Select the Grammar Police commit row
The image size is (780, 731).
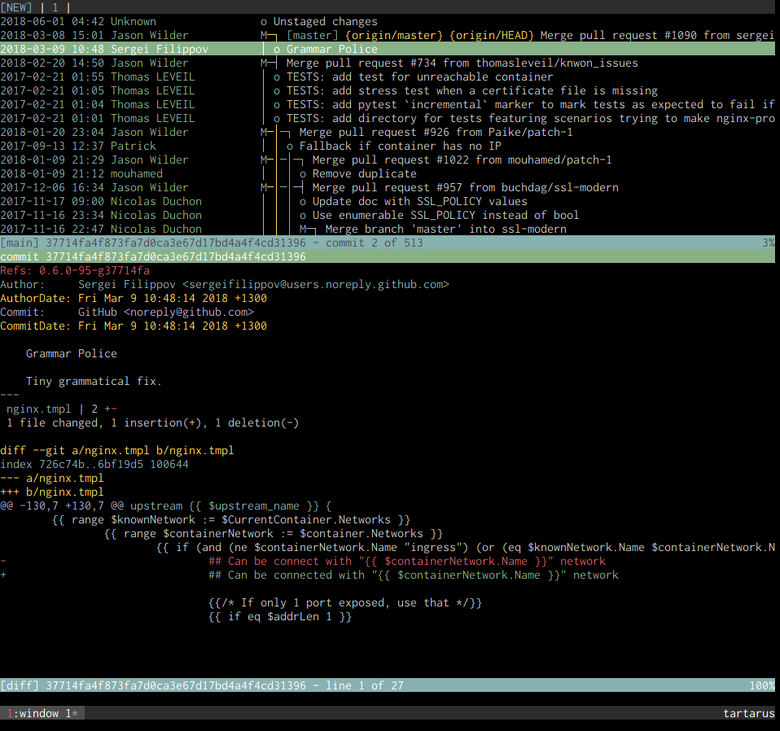click(331, 49)
